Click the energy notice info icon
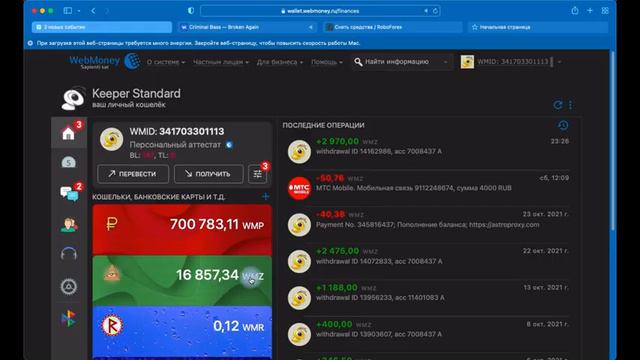This screenshot has height=360, width=640. pos(30,43)
